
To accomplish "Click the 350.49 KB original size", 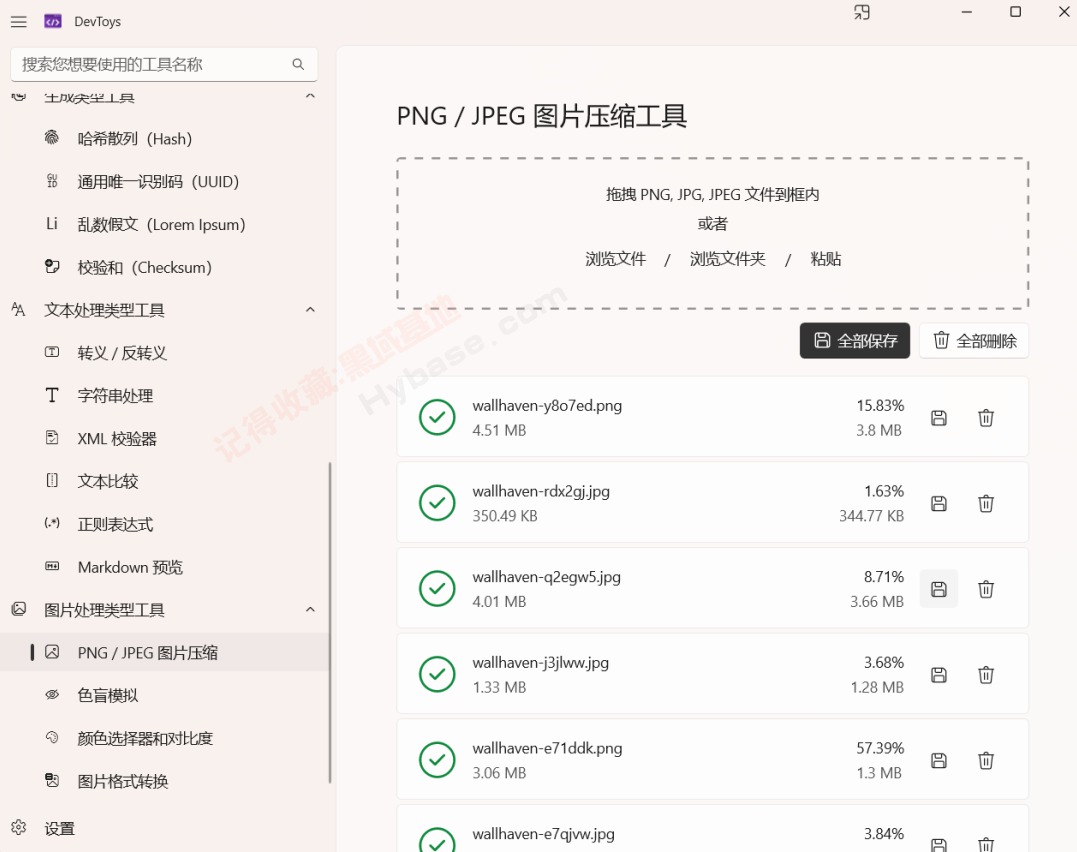I will [x=505, y=516].
